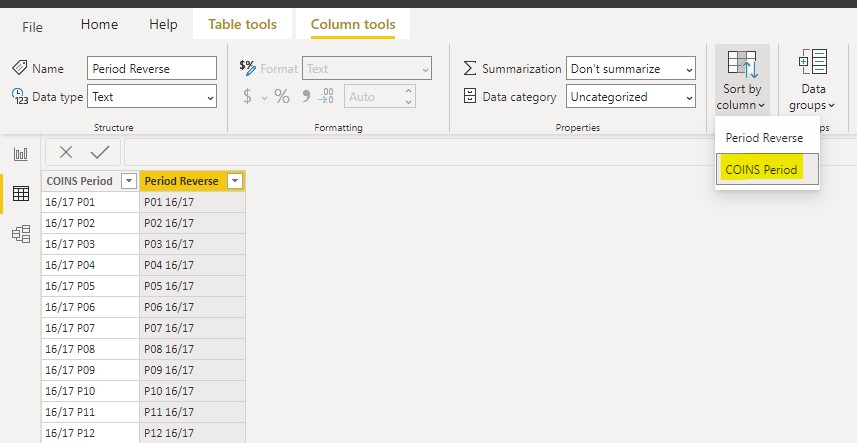Decrease decimal places with the down stepper

coord(408,102)
